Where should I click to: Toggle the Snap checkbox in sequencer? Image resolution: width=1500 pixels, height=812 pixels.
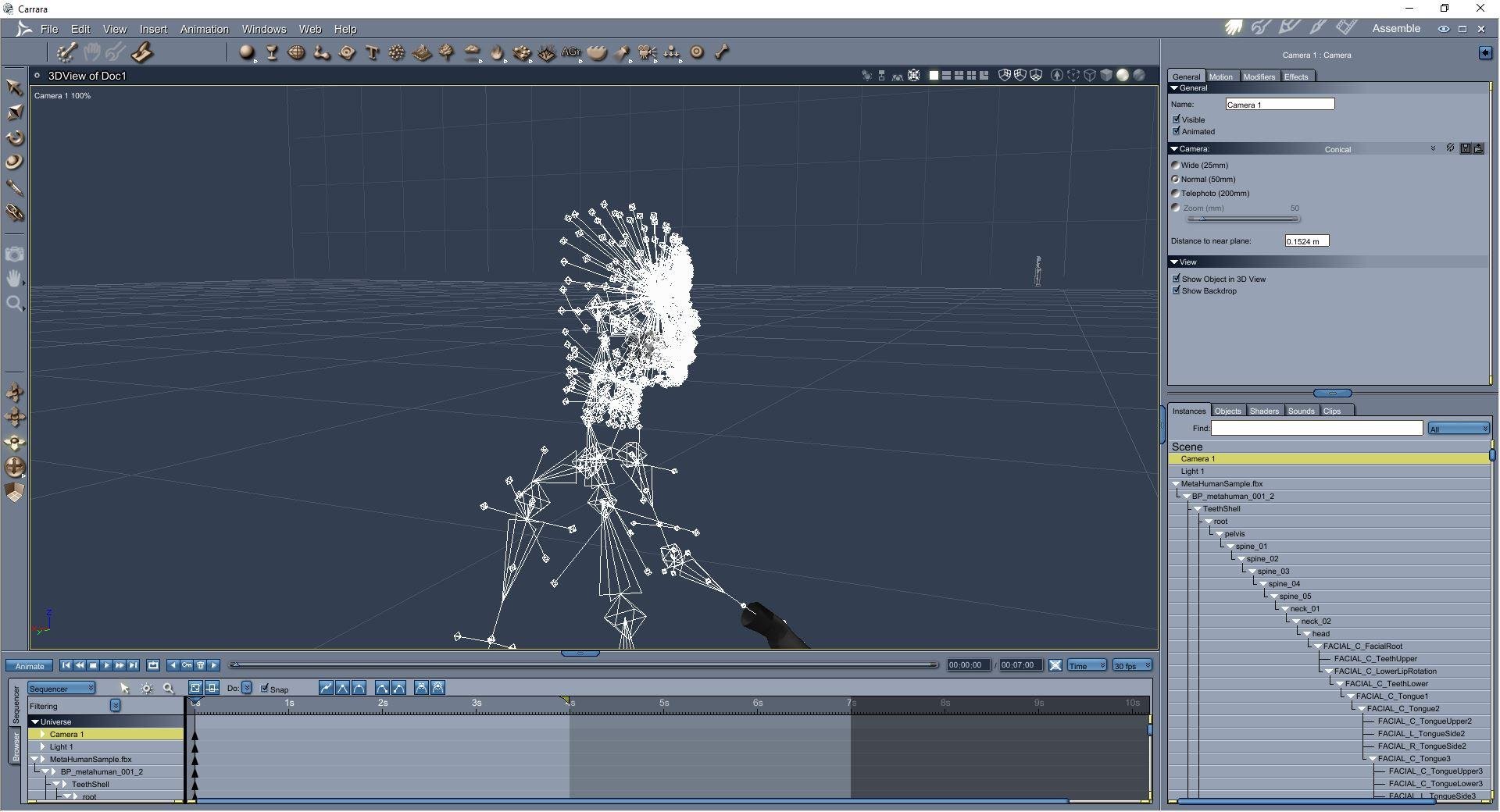[265, 688]
